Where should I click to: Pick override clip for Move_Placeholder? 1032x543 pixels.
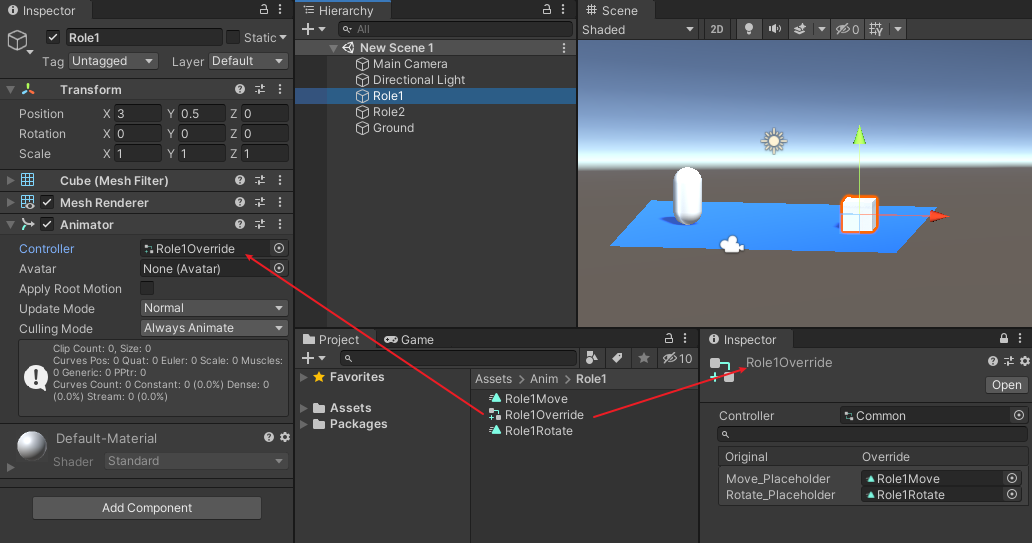[x=1012, y=478]
